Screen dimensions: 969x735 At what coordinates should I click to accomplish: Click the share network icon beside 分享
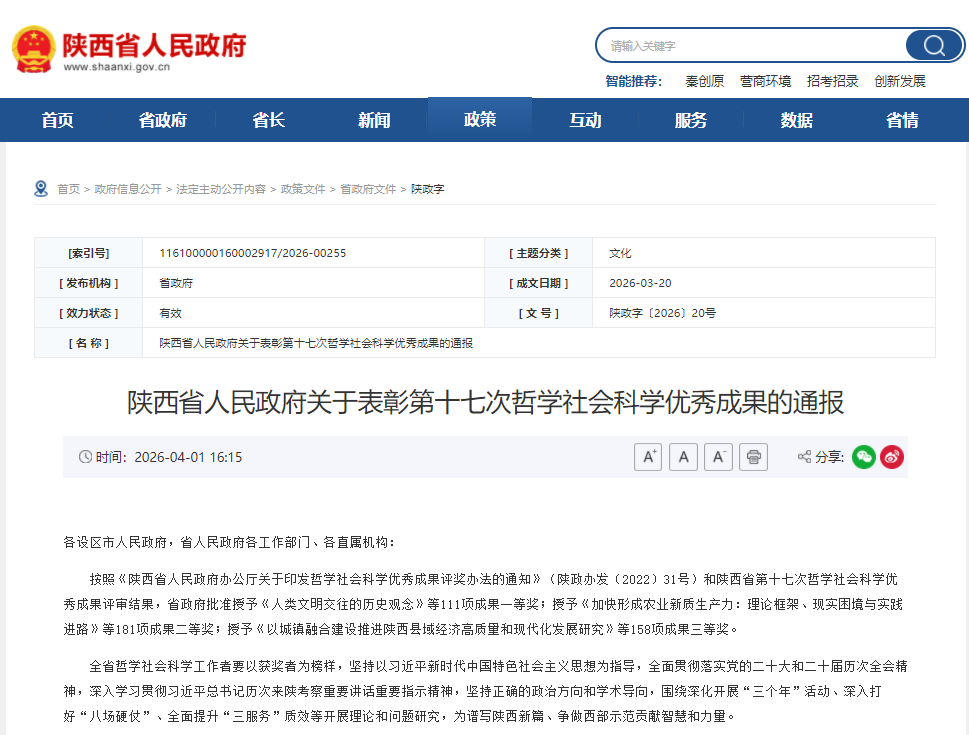pos(805,457)
